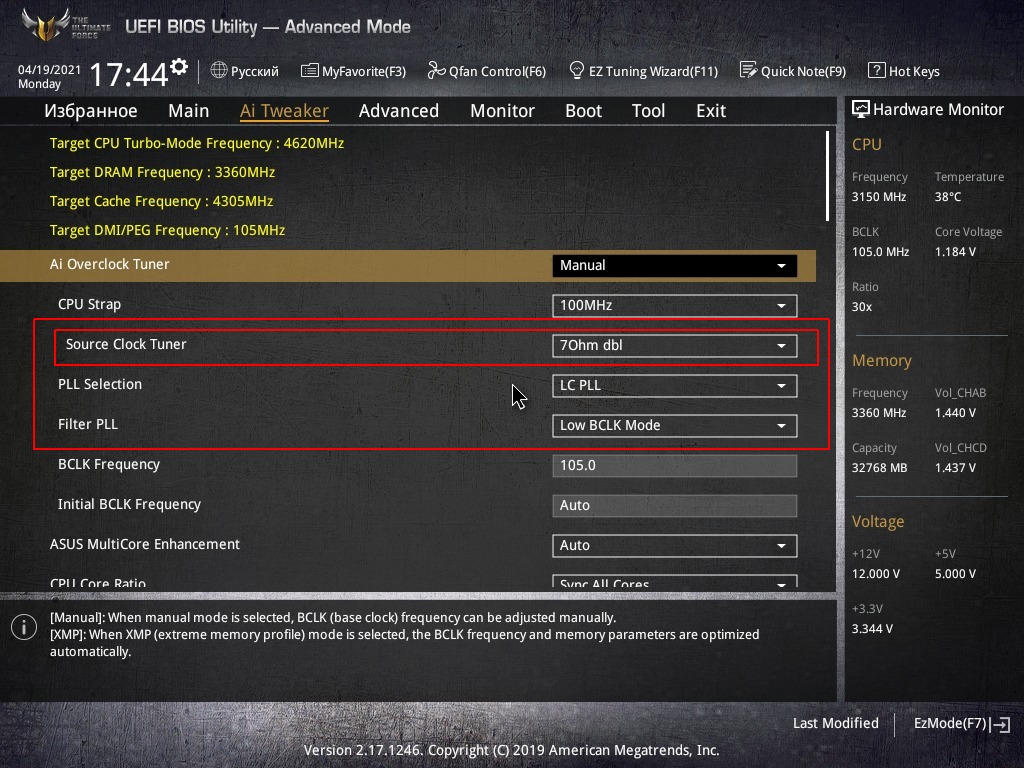The image size is (1024, 768).
Task: Open PLL Selection LC PLL dropdown
Action: coord(675,385)
